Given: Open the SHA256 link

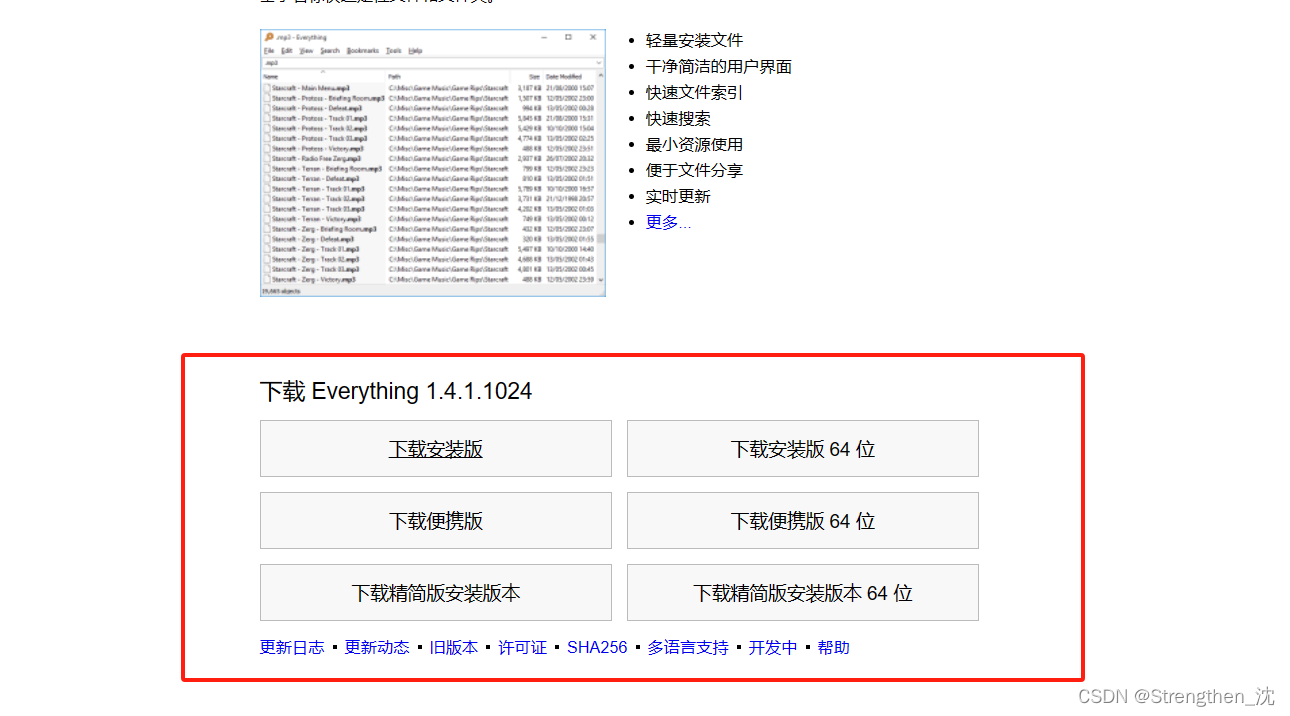Looking at the screenshot, I should coord(597,647).
